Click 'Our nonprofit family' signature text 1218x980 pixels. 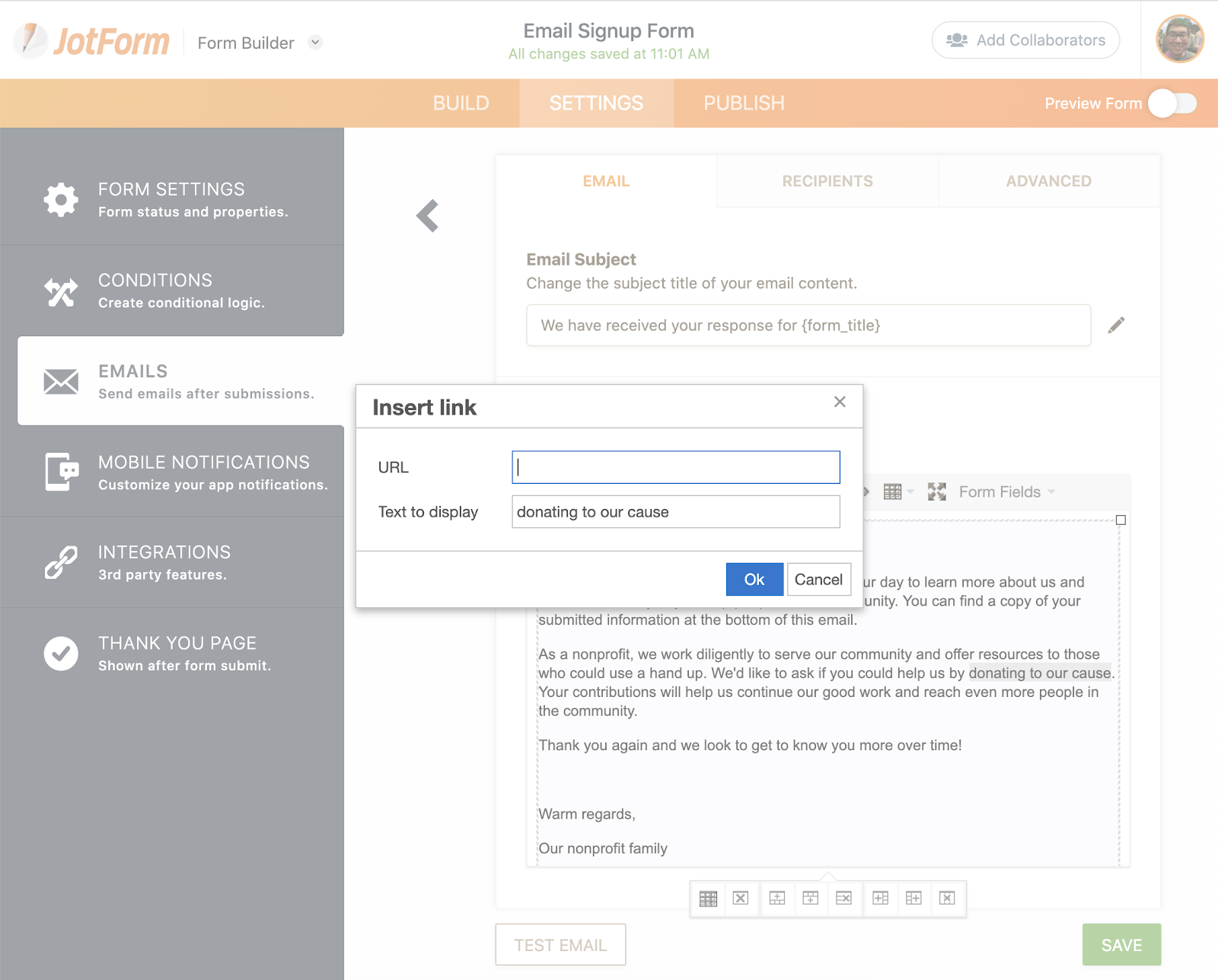(603, 848)
